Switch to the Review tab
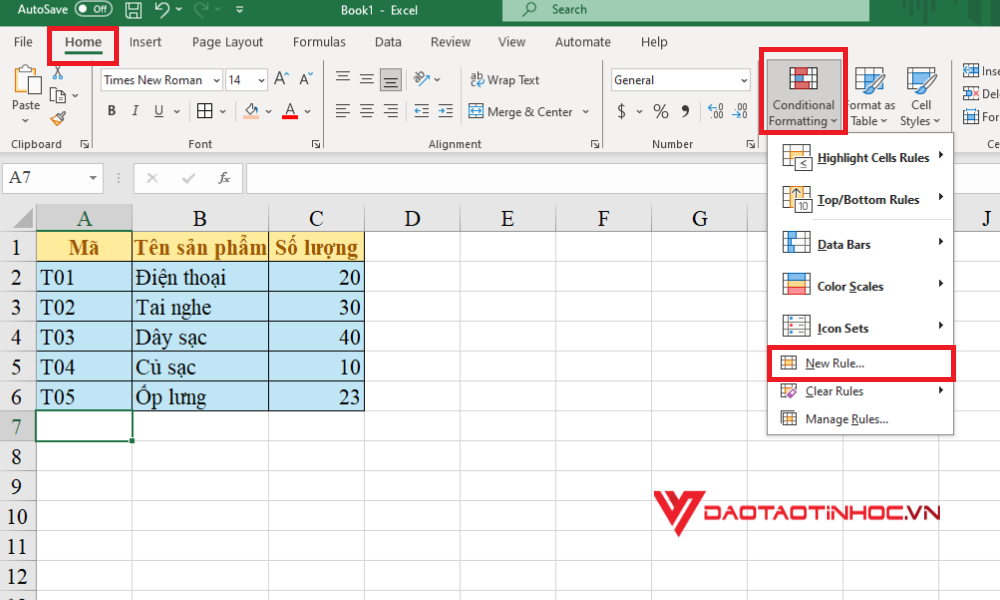Image resolution: width=1000 pixels, height=600 pixels. [x=450, y=42]
